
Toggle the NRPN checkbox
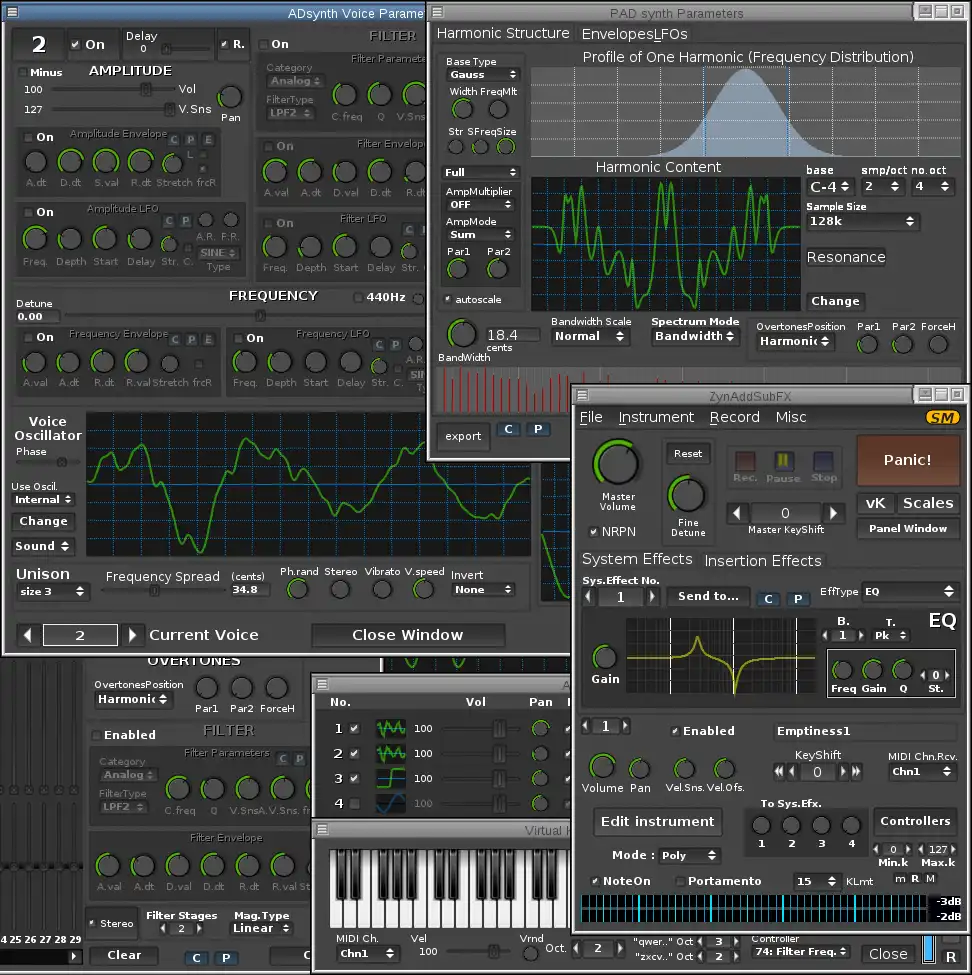point(594,532)
